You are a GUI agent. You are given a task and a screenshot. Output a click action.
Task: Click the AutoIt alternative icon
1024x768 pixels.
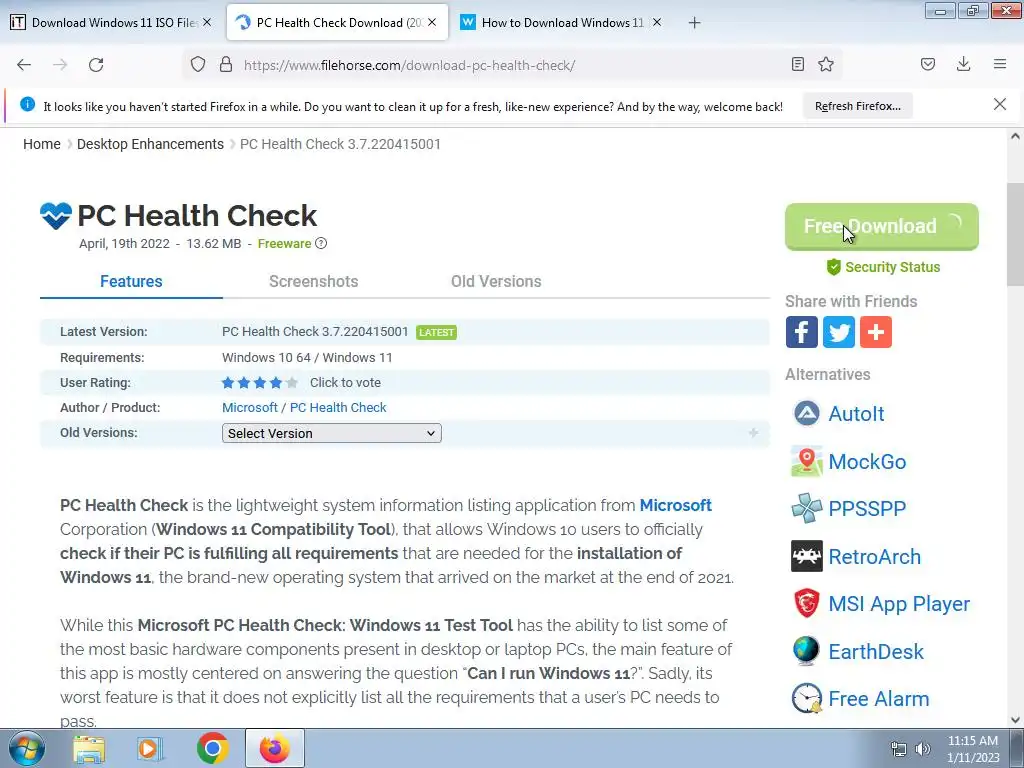click(x=807, y=413)
